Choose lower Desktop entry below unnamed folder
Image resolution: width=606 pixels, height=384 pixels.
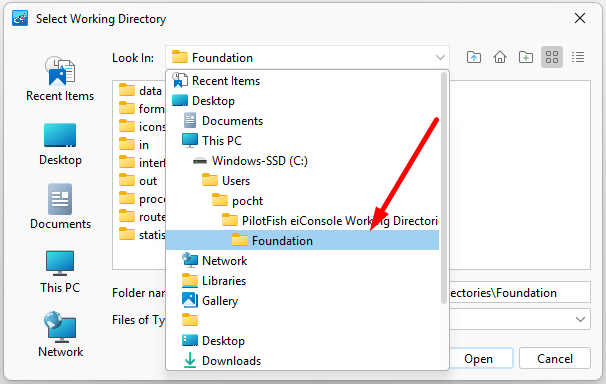coord(303,341)
